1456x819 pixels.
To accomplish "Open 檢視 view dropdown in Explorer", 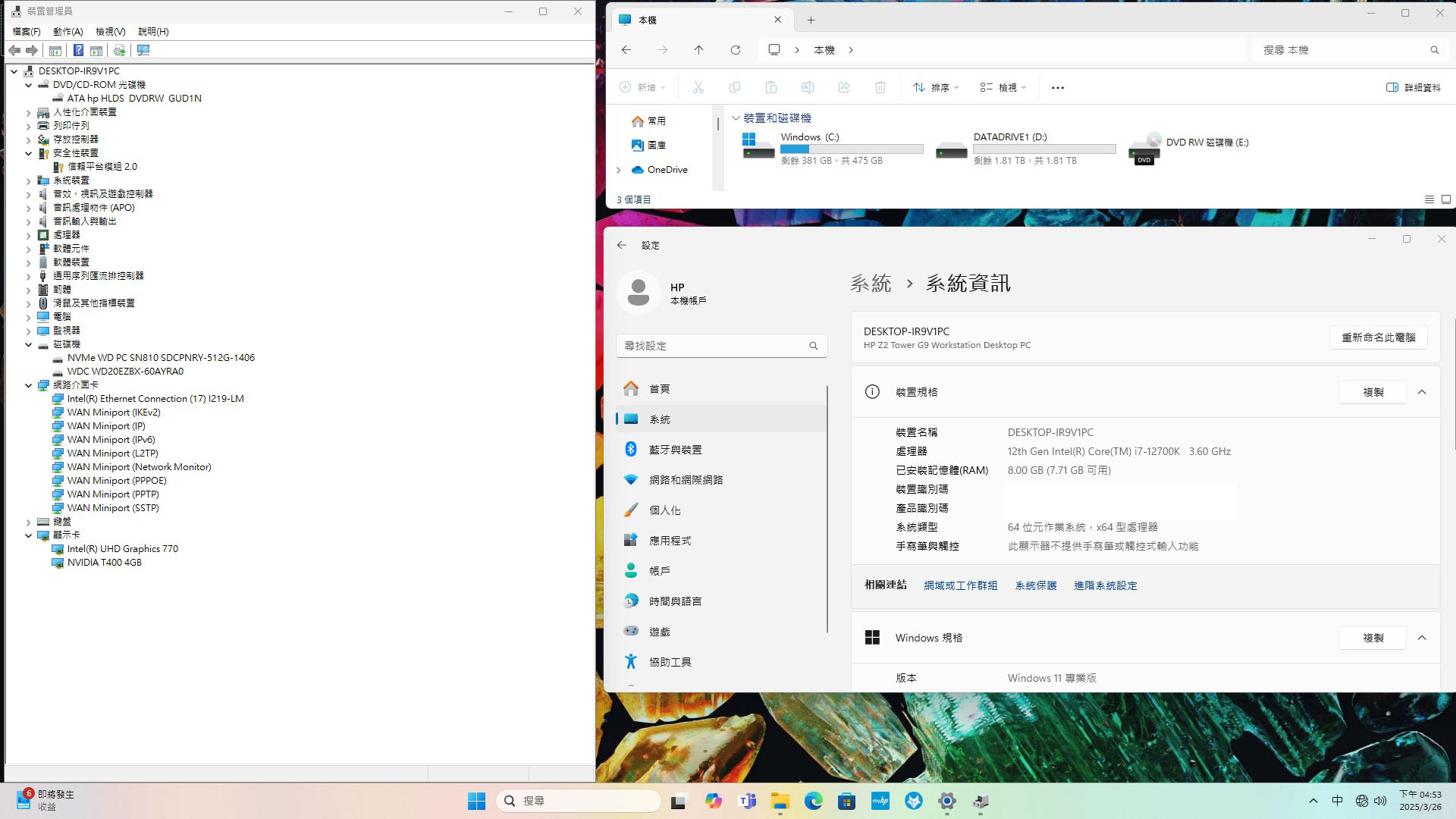I will 1003,88.
